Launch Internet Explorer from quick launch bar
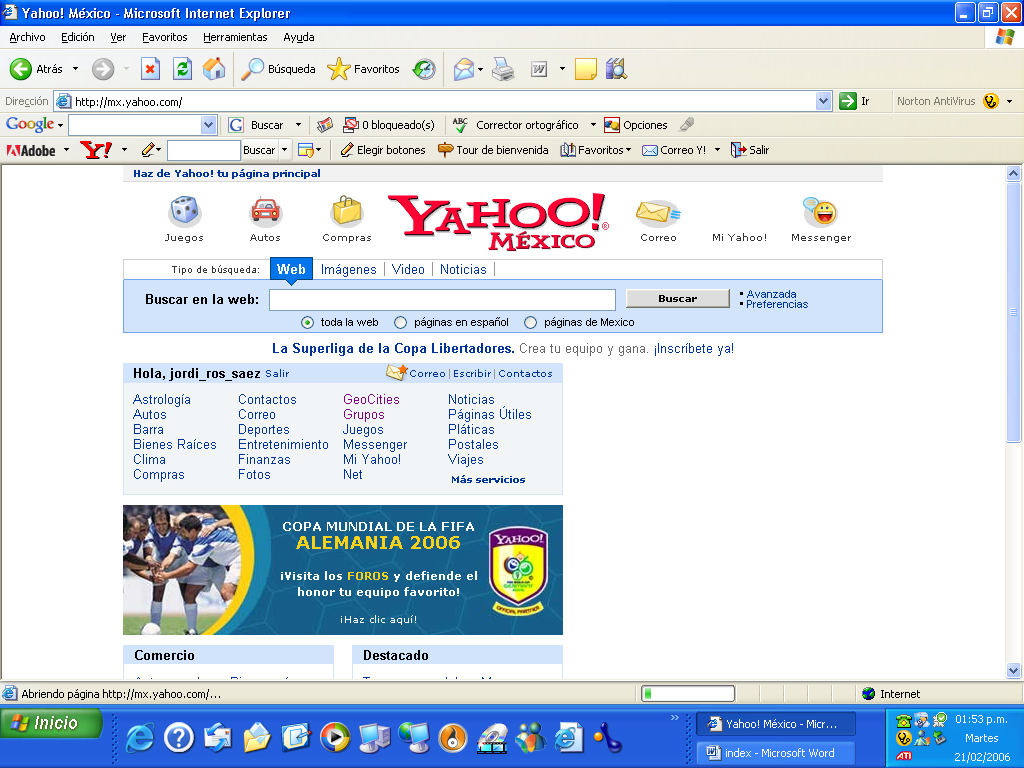 point(139,738)
